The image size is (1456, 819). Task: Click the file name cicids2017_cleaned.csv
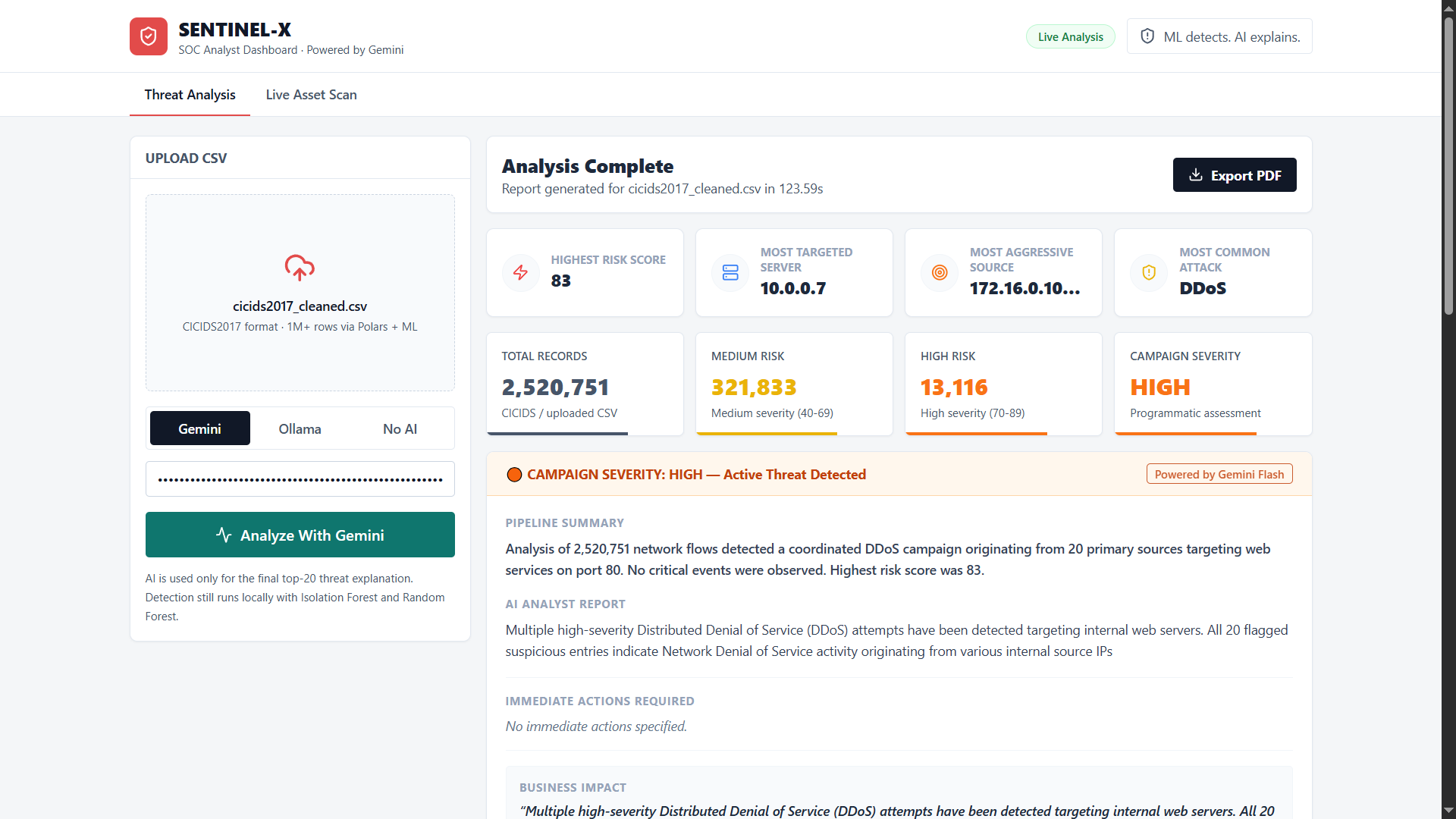300,306
